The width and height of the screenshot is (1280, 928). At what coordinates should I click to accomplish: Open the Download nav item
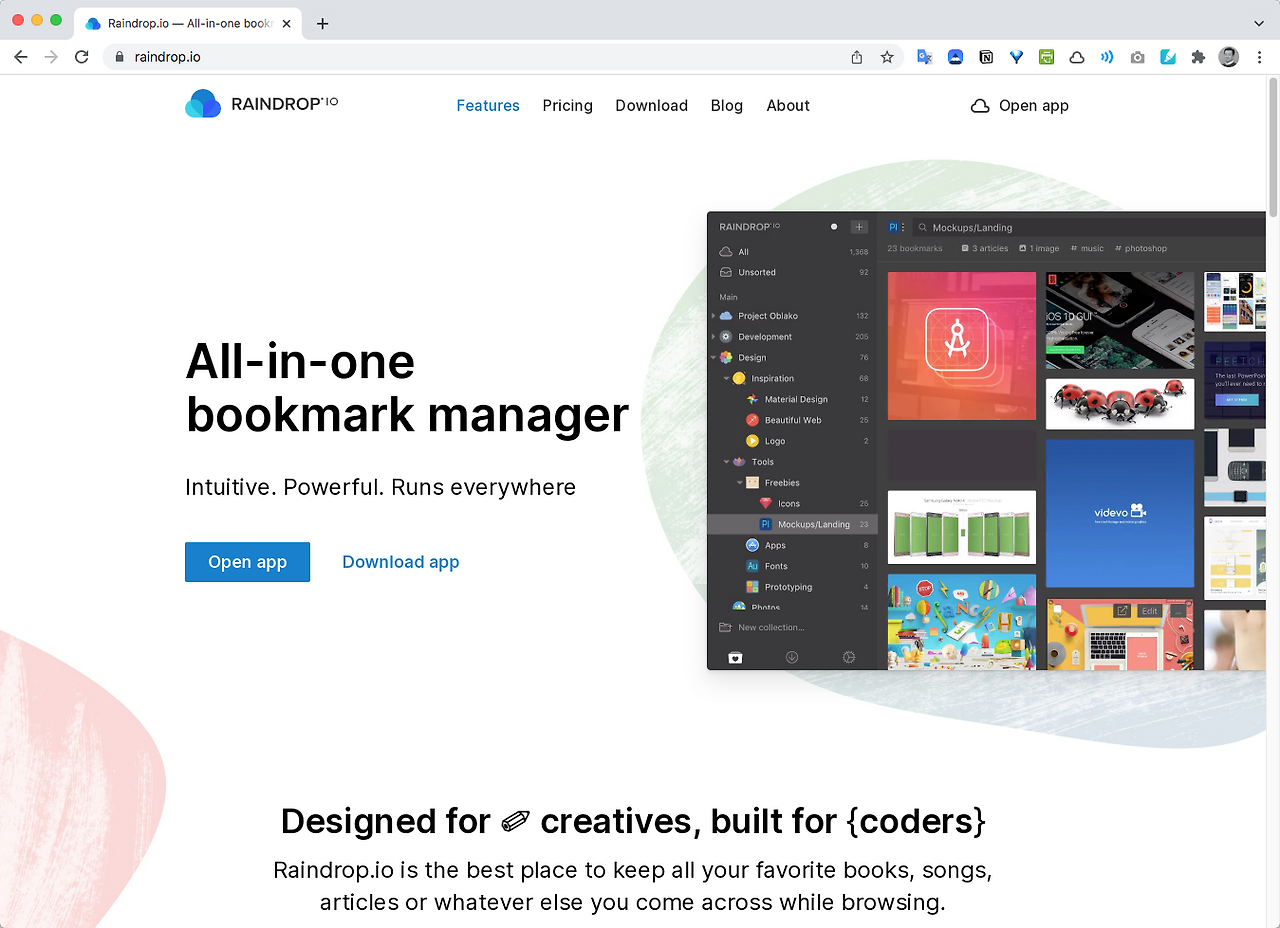tap(652, 105)
